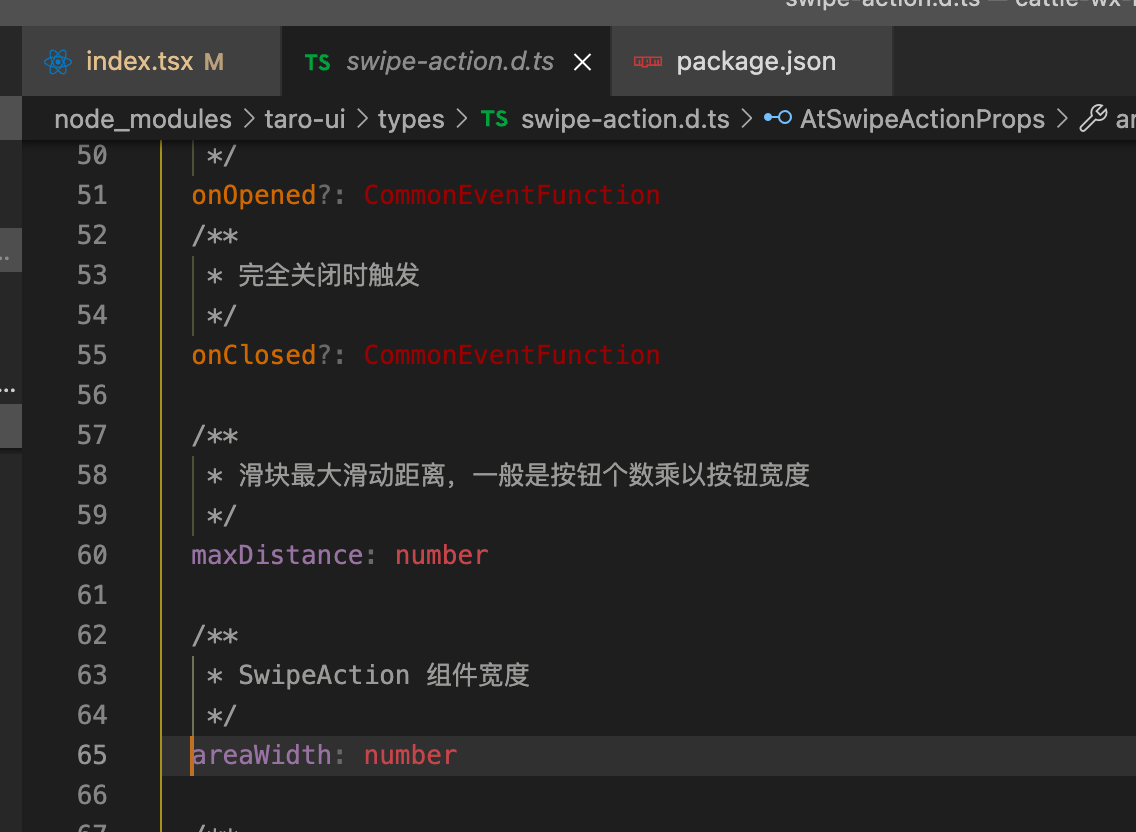Expand chevron after taro-ui breadcrumb
Viewport: 1136px width, 832px height.
tap(362, 119)
